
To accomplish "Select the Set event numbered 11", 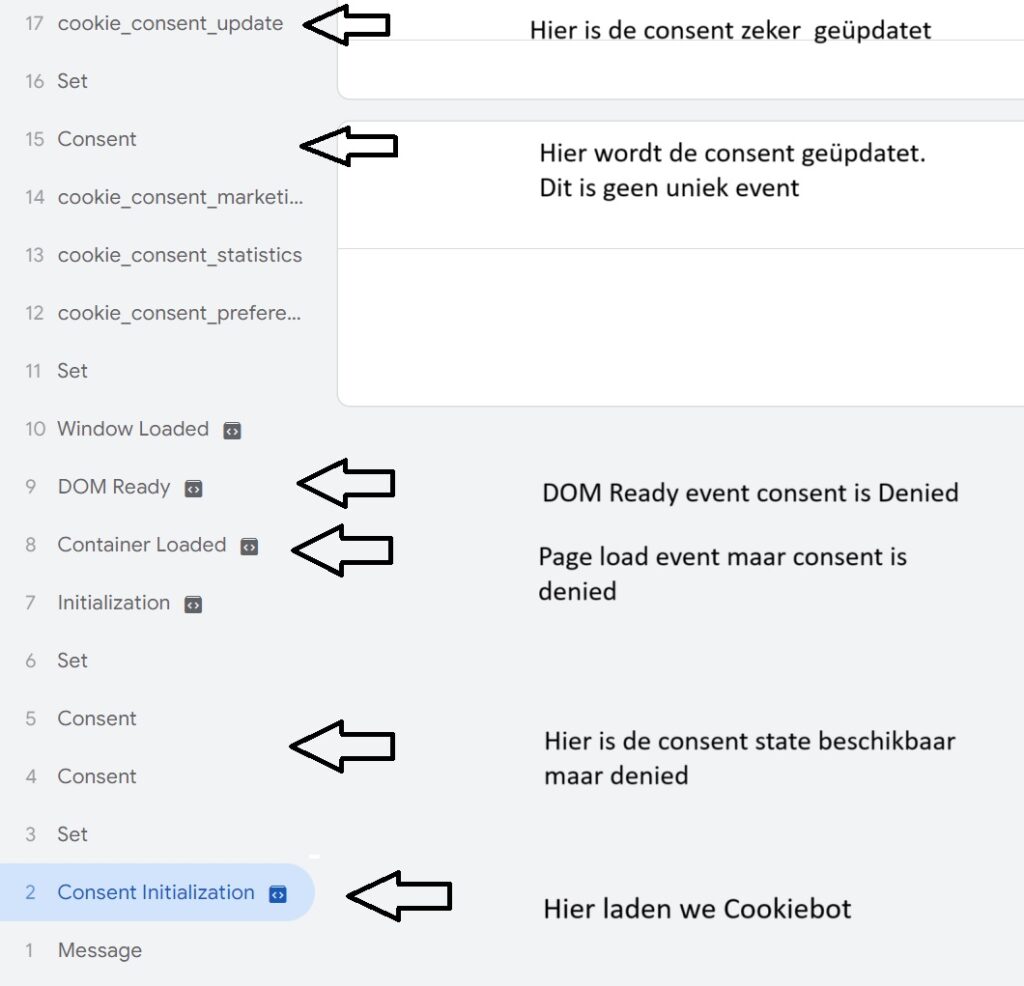I will 72,371.
